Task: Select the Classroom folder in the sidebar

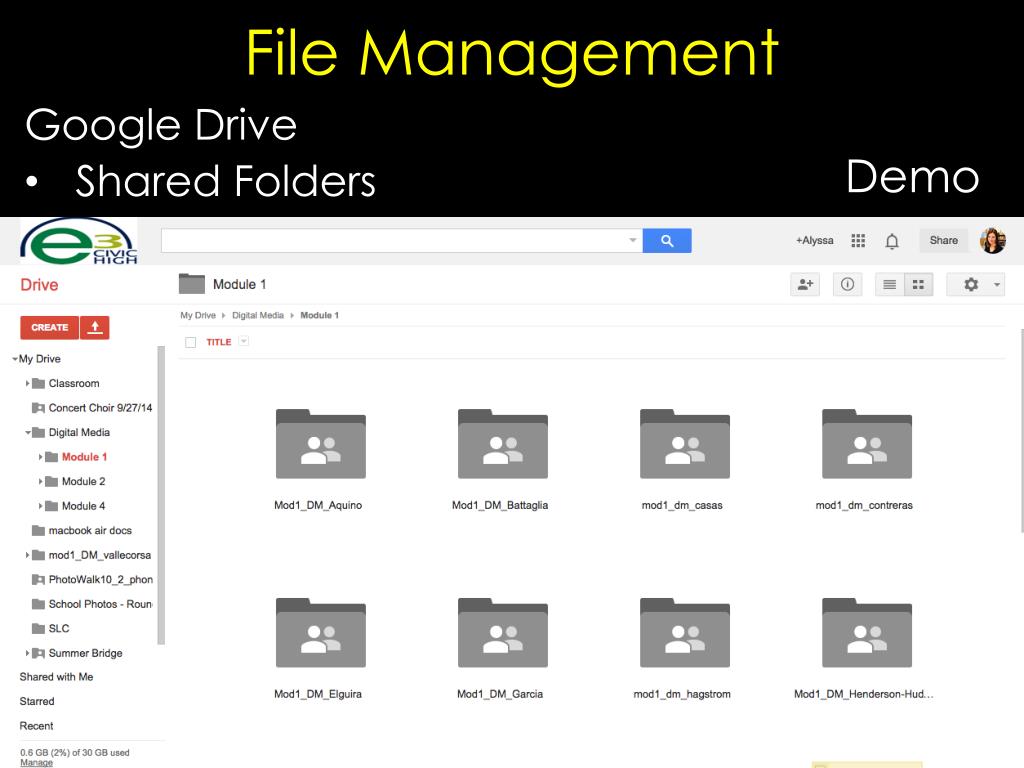Action: click(74, 383)
